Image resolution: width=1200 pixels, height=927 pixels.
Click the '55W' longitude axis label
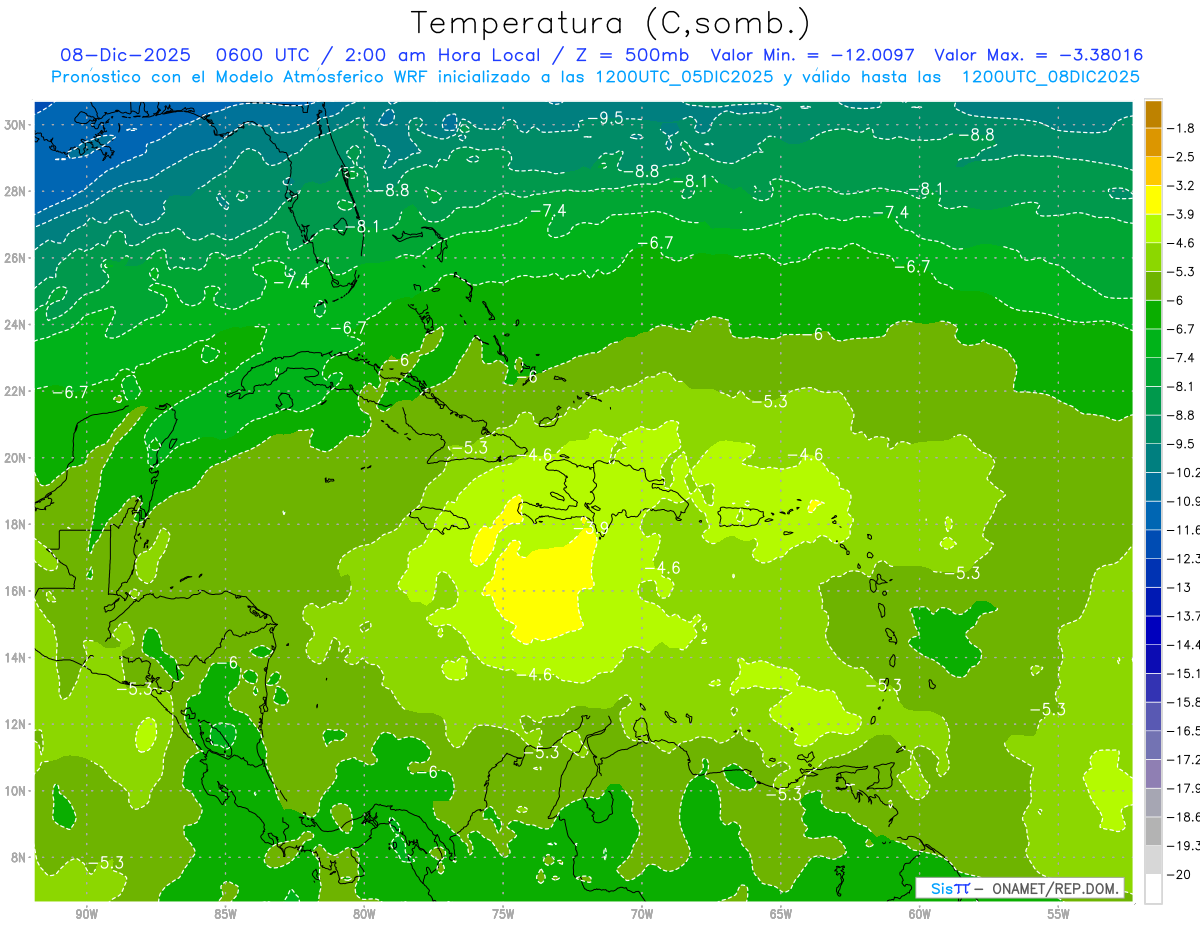point(1059,914)
